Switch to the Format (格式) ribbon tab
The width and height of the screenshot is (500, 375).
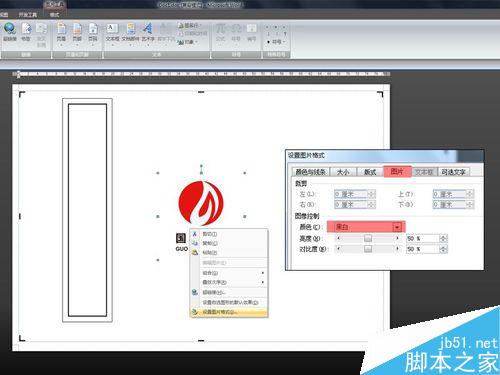[54, 15]
